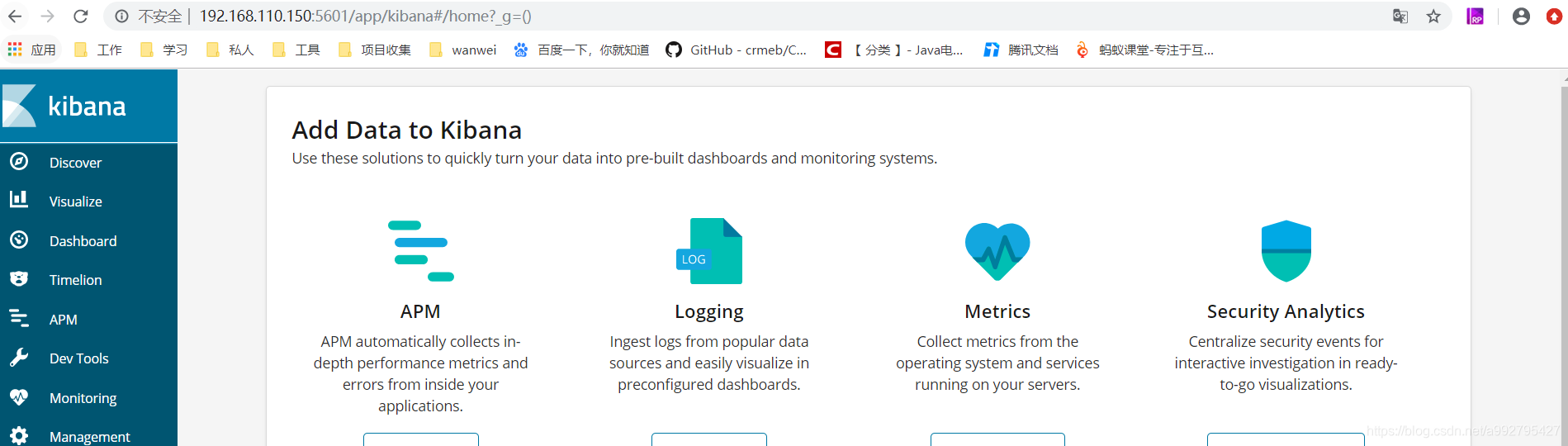This screenshot has width=1568, height=446.
Task: Open Management in the sidebar
Action: [88, 437]
